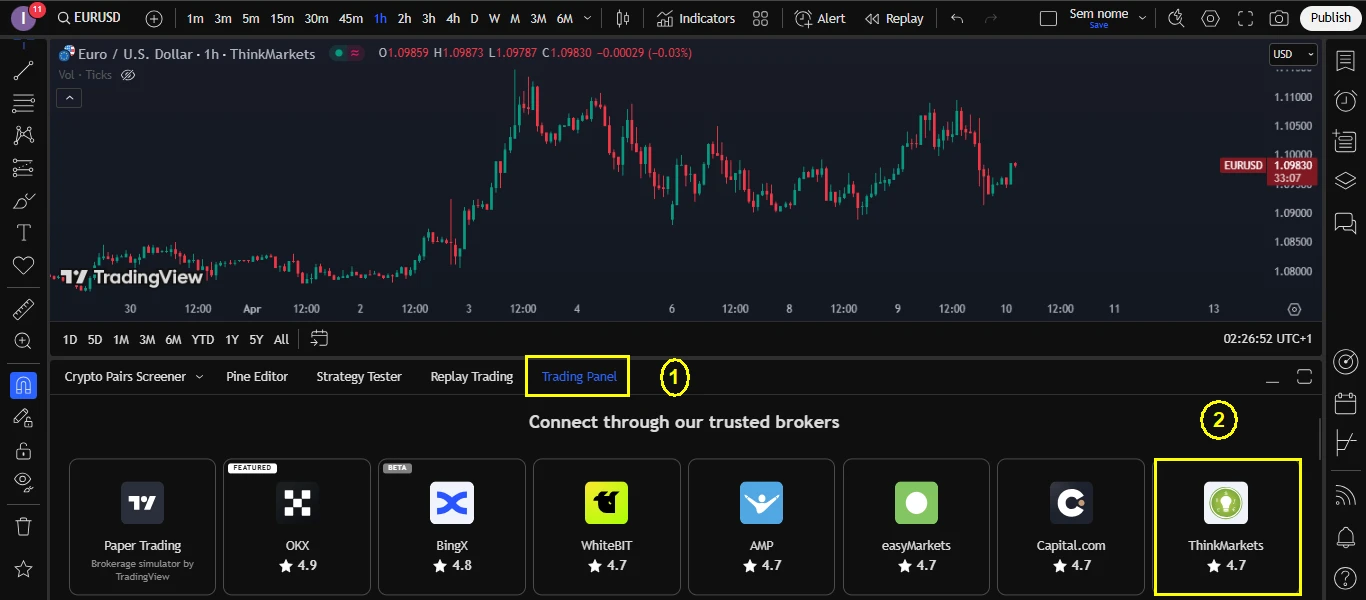Create a new Alert

[x=819, y=18]
